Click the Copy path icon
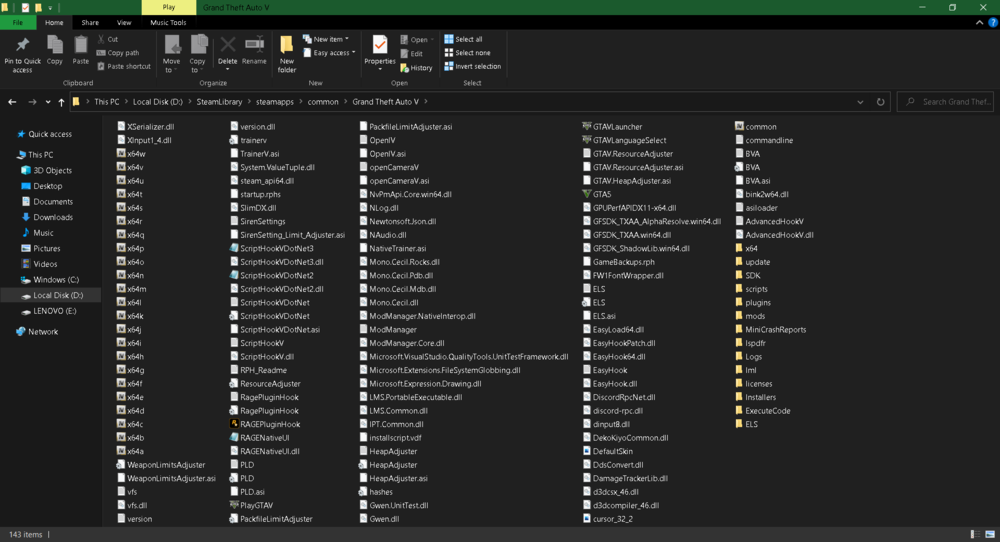1000x542 pixels. point(101,53)
